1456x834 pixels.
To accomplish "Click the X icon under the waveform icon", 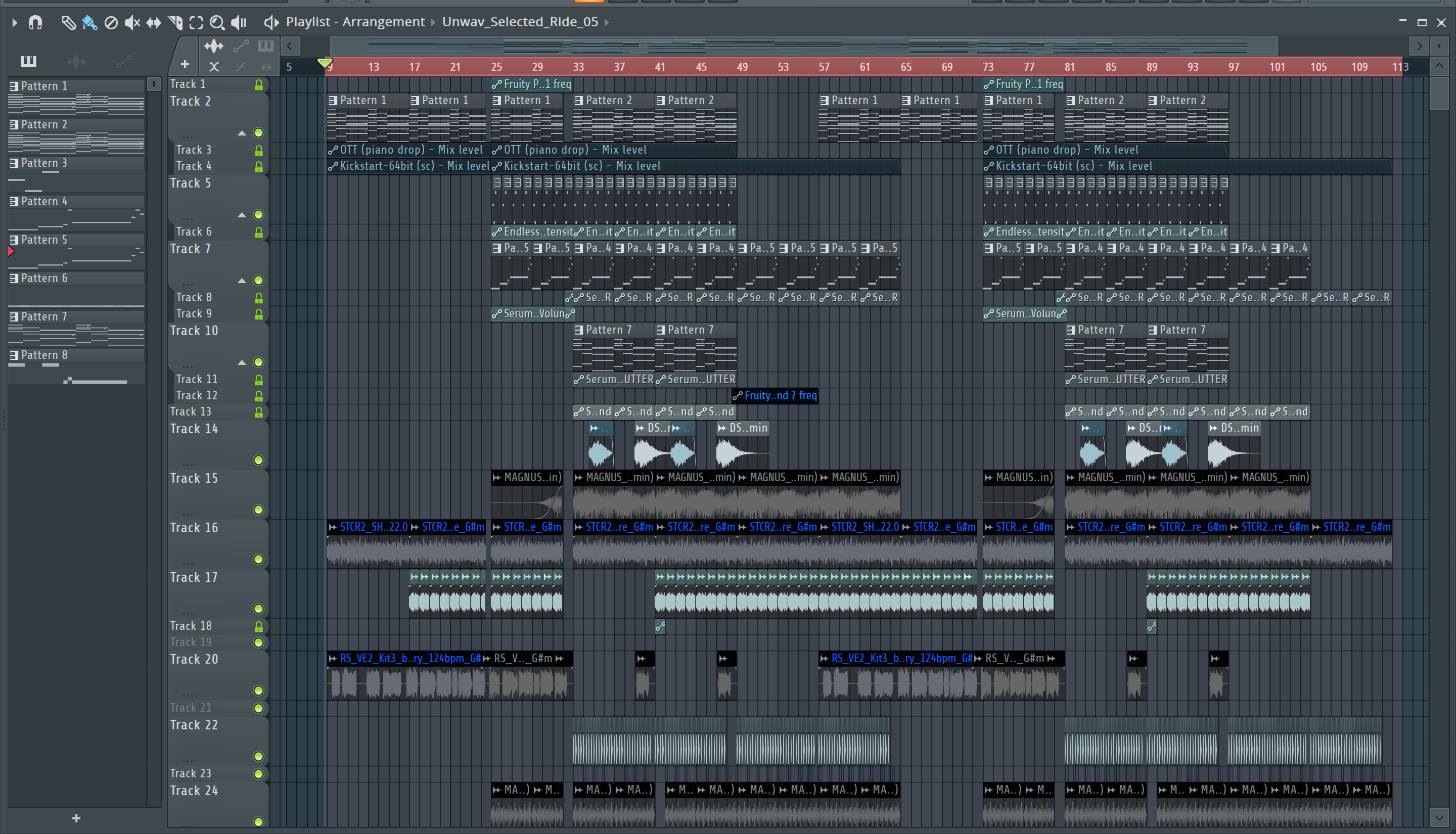I will pyautogui.click(x=214, y=66).
